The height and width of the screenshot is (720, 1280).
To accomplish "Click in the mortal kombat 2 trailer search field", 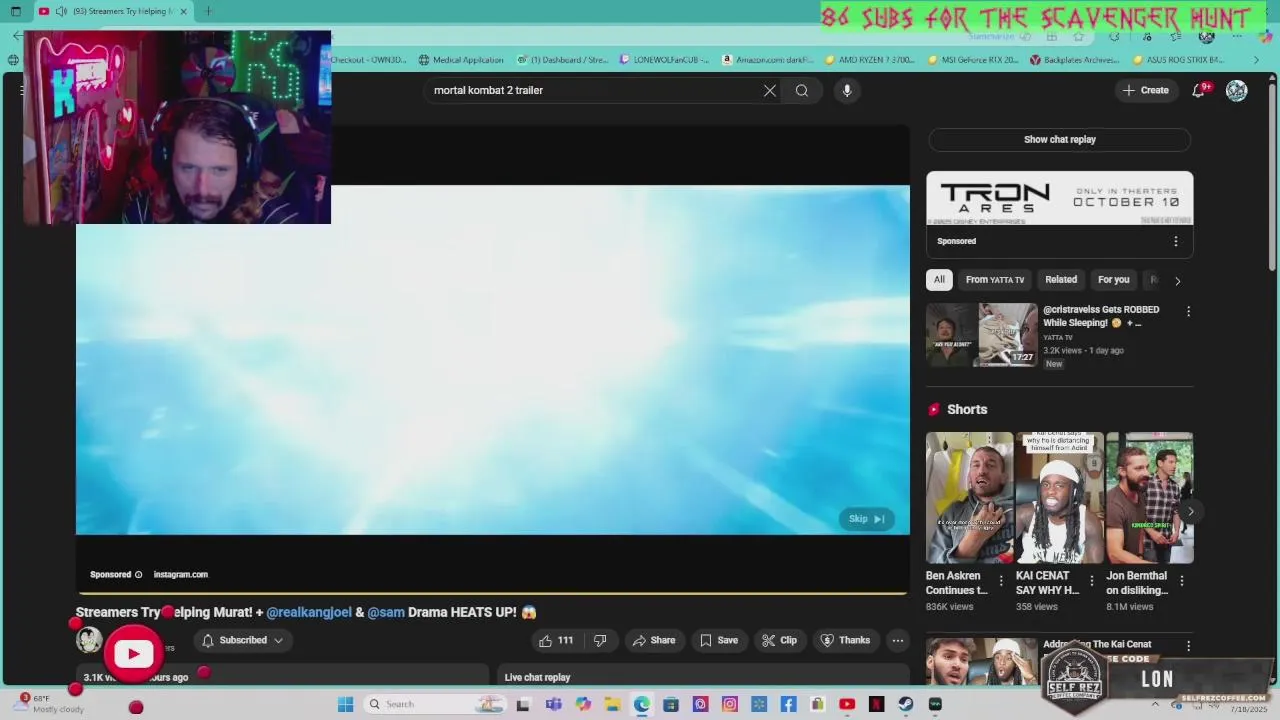I will 595,91.
